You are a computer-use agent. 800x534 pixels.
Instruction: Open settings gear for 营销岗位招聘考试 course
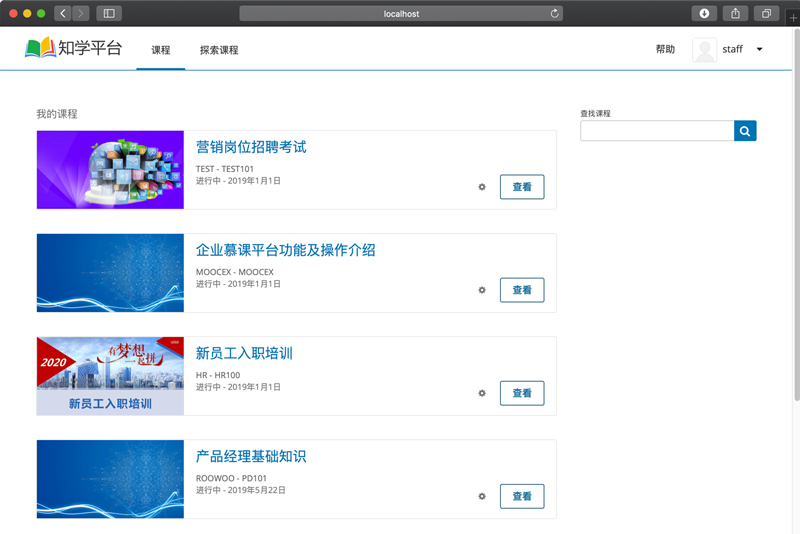pos(482,187)
